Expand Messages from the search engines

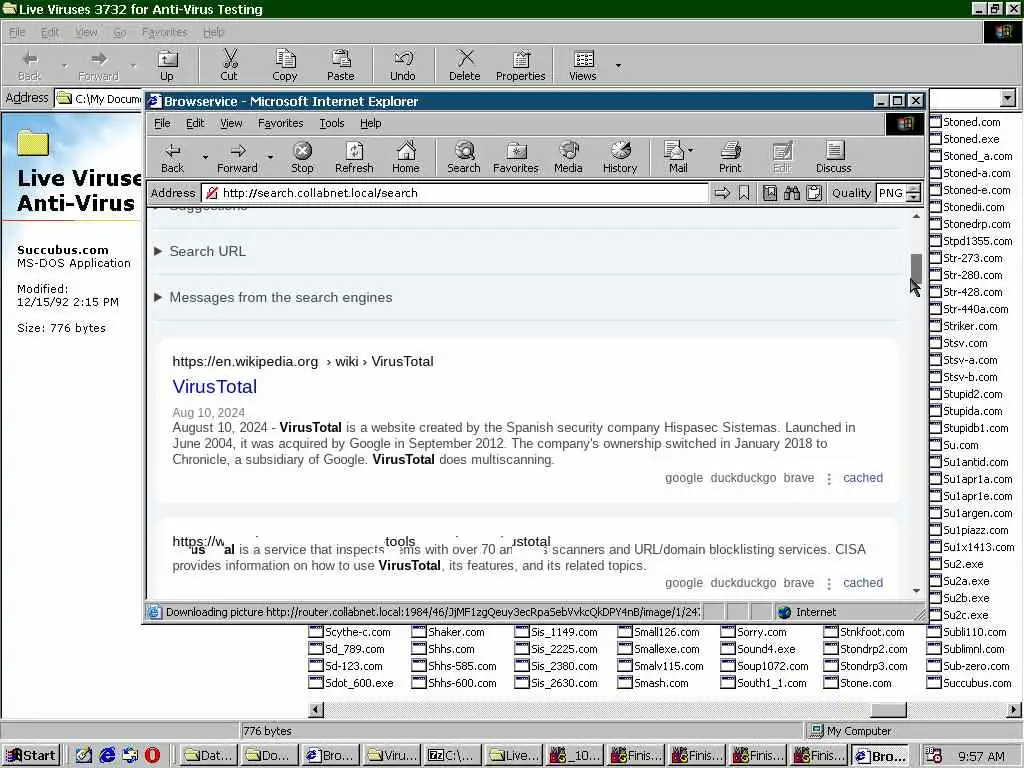coord(280,297)
